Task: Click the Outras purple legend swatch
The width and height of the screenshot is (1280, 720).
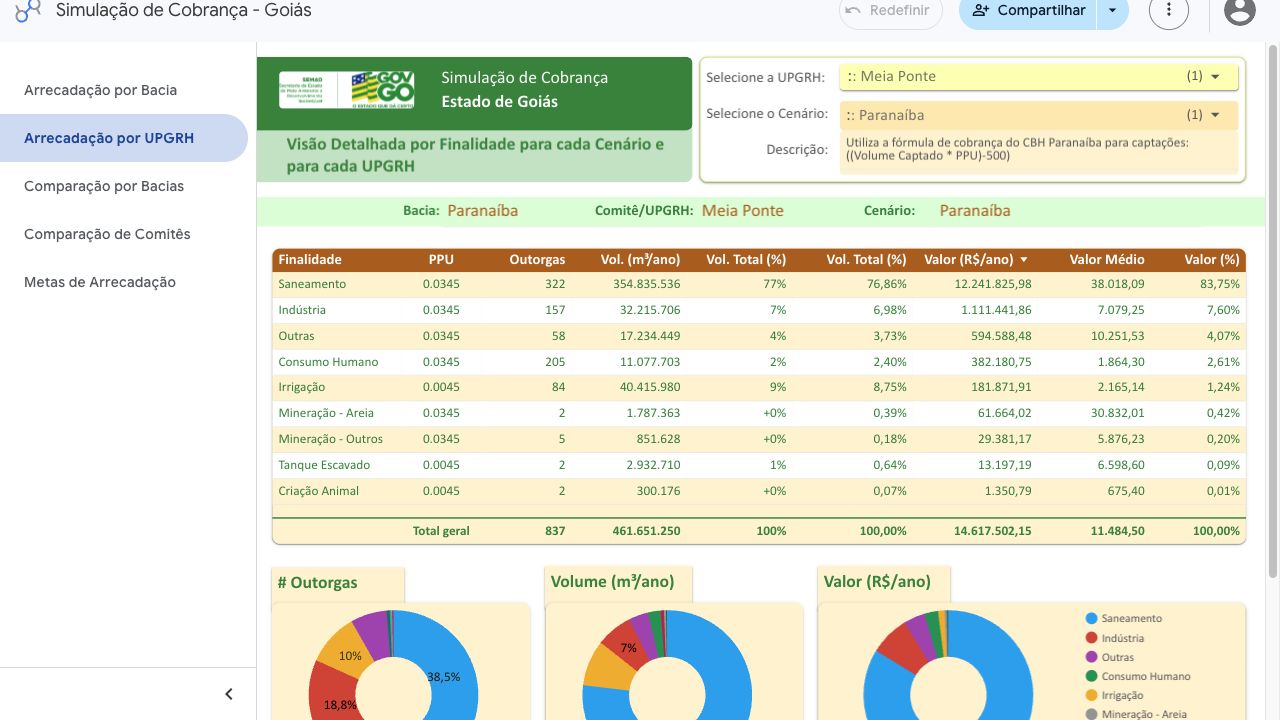Action: pyautogui.click(x=1091, y=657)
